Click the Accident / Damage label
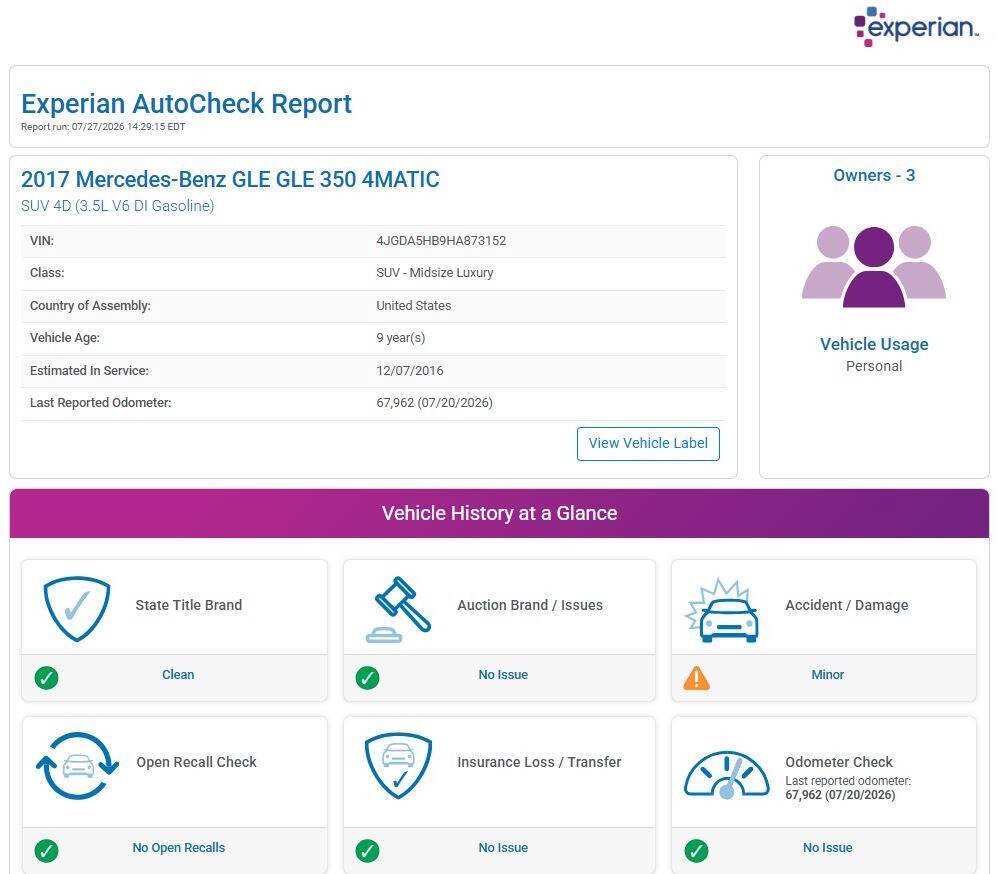Screen dimensions: 998x874 coord(847,605)
